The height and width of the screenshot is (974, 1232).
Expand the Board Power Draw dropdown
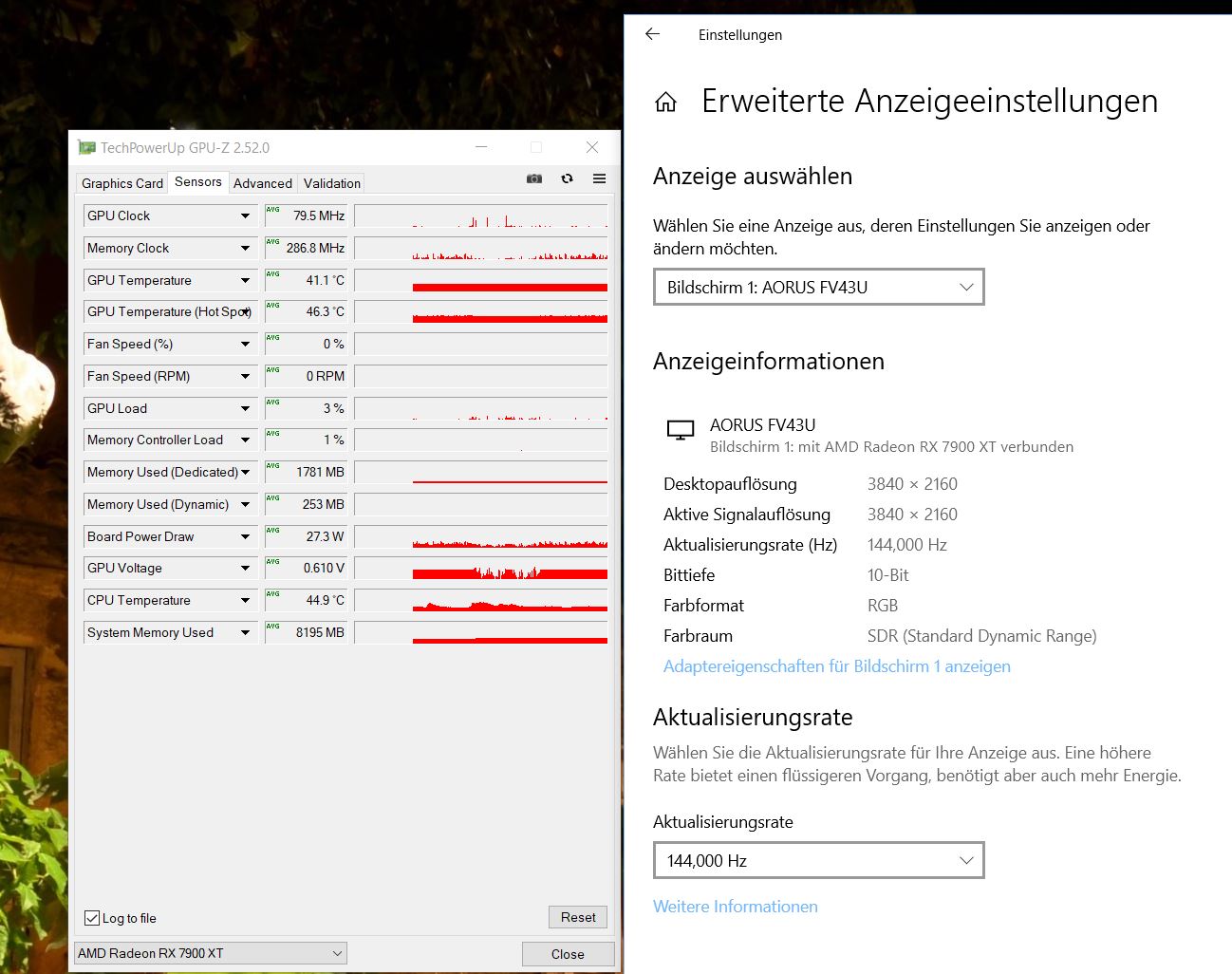pos(245,537)
